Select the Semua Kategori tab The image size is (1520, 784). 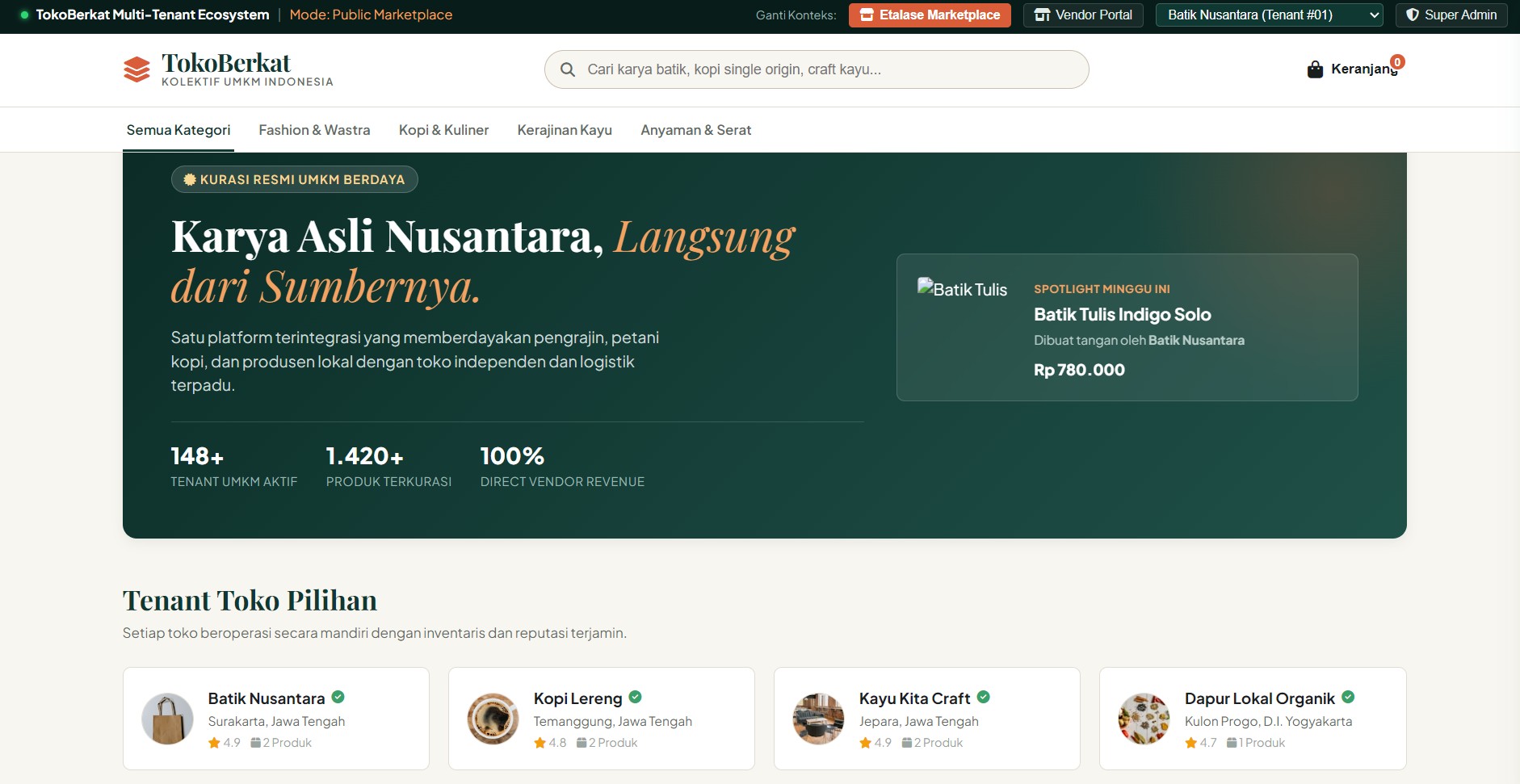coord(178,130)
